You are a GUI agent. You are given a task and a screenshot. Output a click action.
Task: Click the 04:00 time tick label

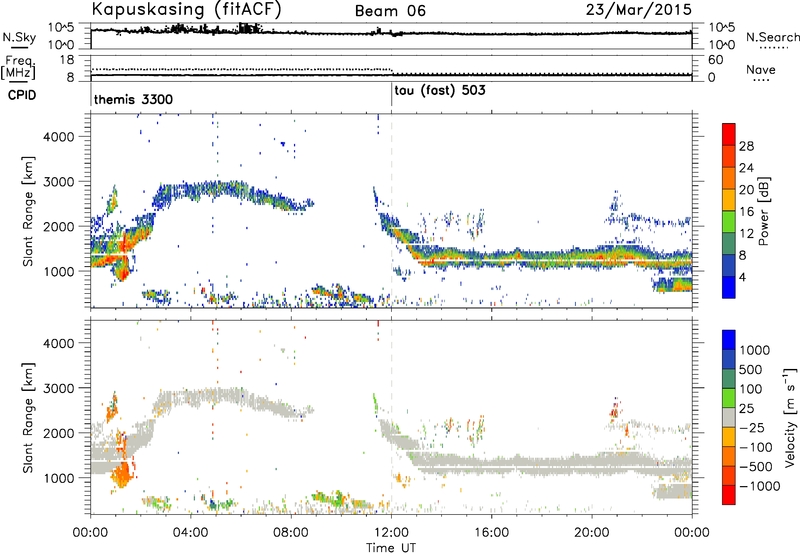click(x=191, y=533)
